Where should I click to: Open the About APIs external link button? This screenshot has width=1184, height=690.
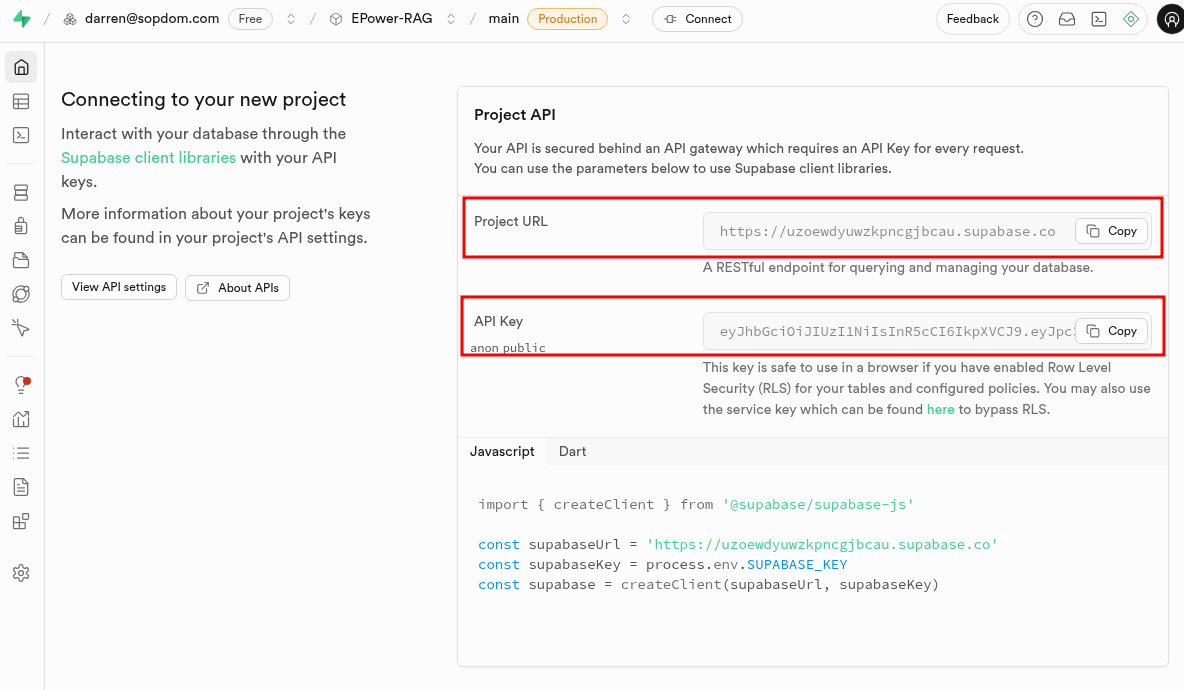237,288
